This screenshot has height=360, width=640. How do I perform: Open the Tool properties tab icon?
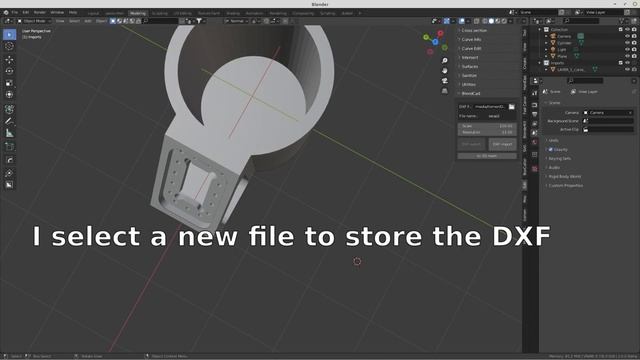click(x=535, y=93)
